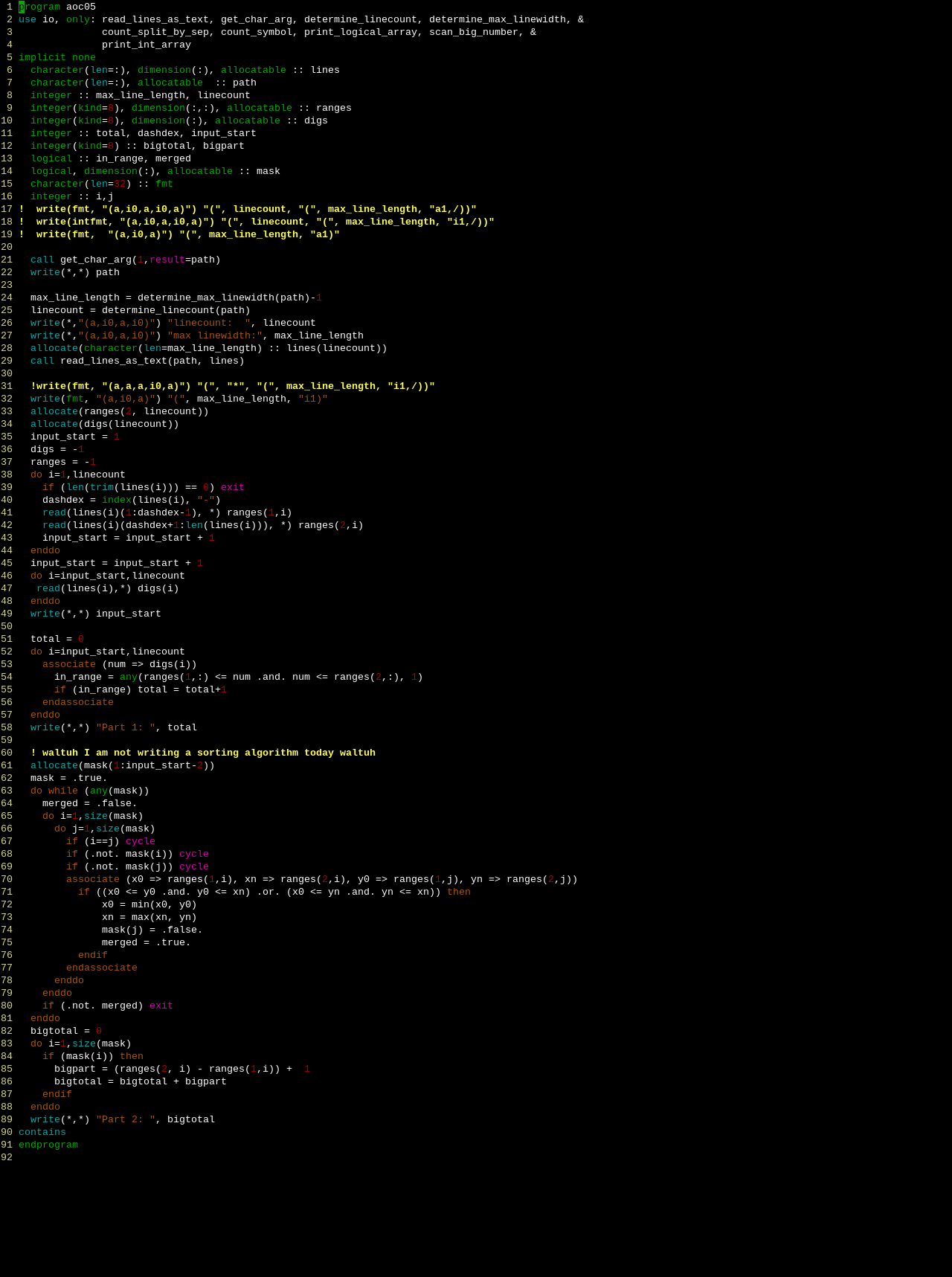Click the ':: ranges' array declaration
This screenshot has height=1277, width=952.
325,108
